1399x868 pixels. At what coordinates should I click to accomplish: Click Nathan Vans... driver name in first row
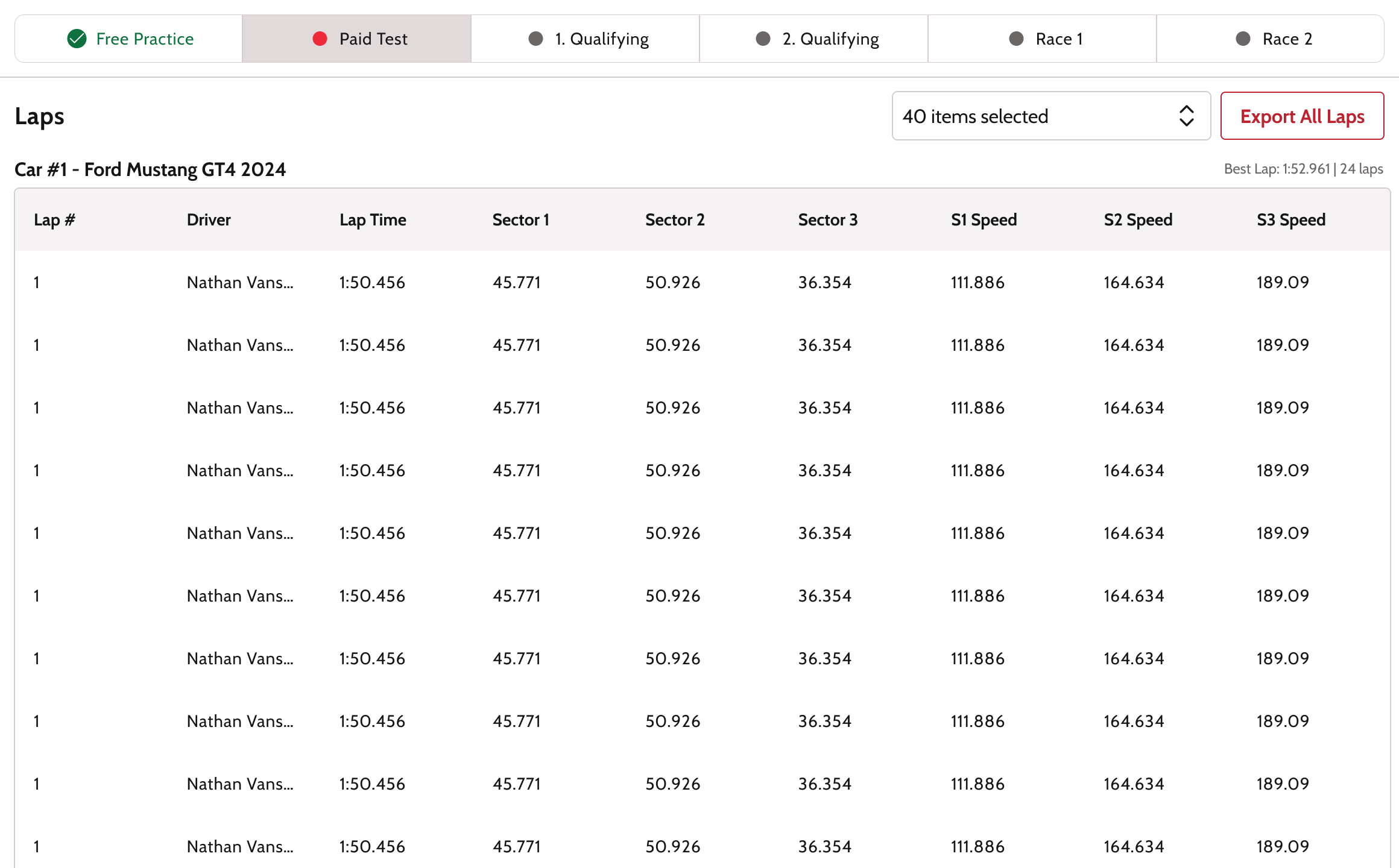tap(239, 282)
